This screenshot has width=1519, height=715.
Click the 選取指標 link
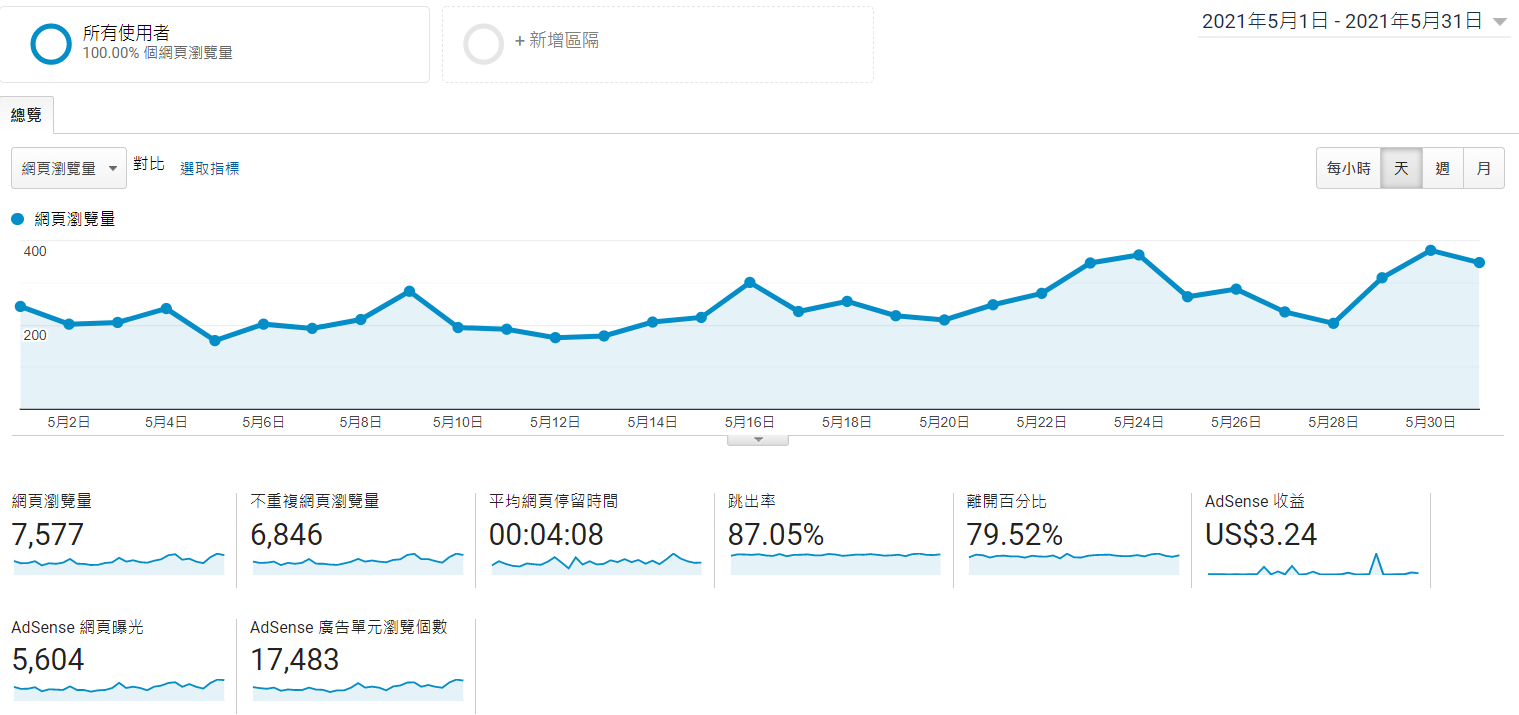[209, 168]
